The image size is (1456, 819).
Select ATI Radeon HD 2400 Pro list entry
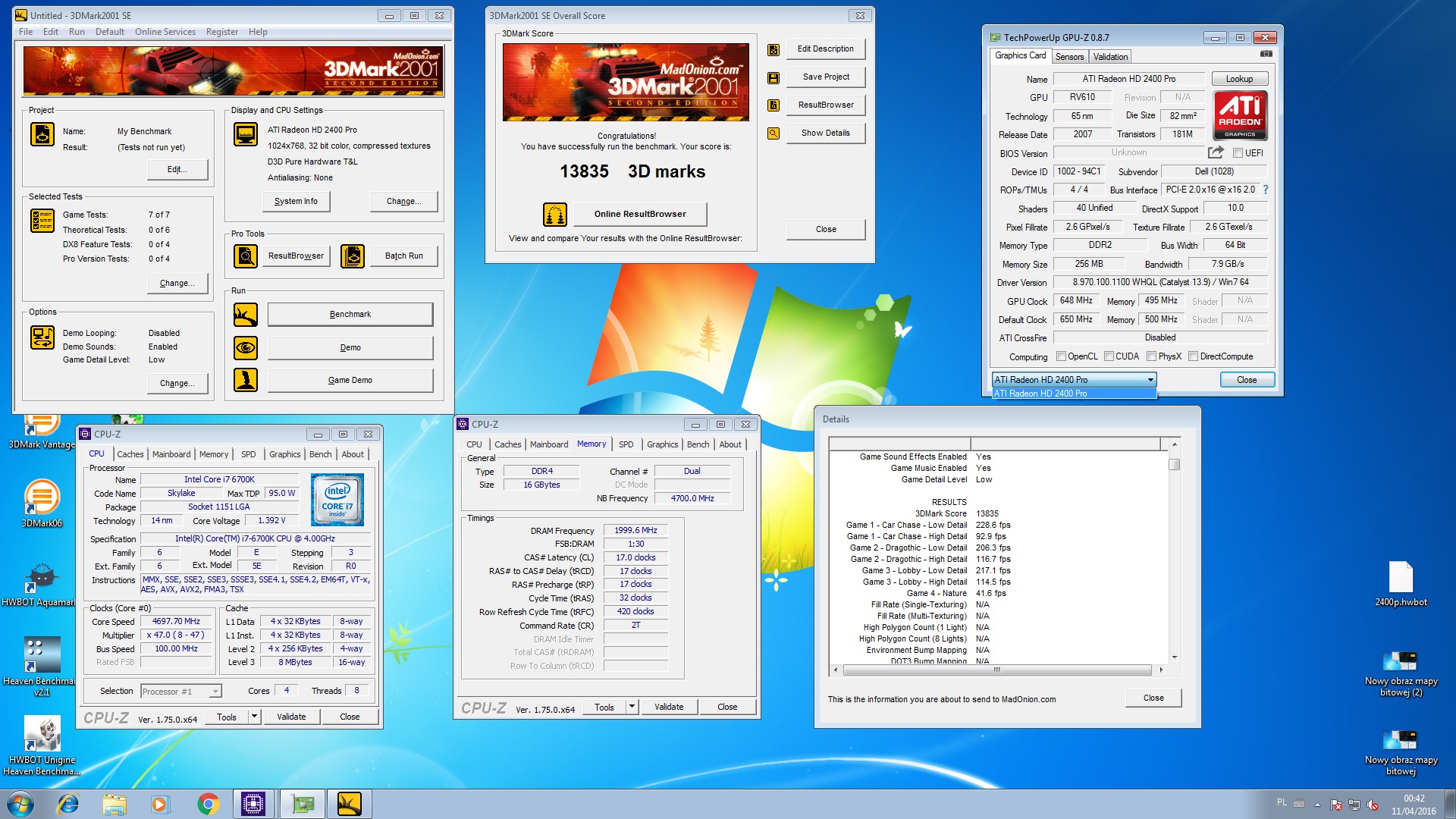pyautogui.click(x=1074, y=394)
